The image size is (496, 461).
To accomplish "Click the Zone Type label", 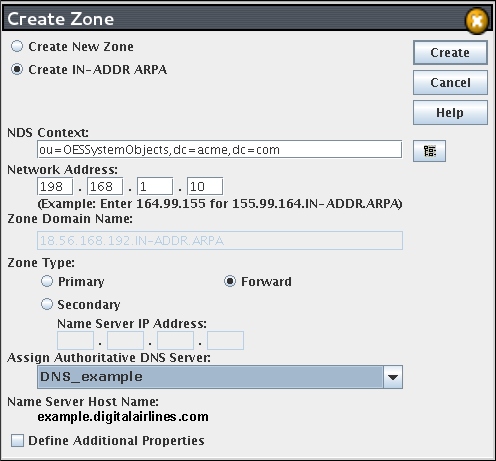I will point(41,263).
